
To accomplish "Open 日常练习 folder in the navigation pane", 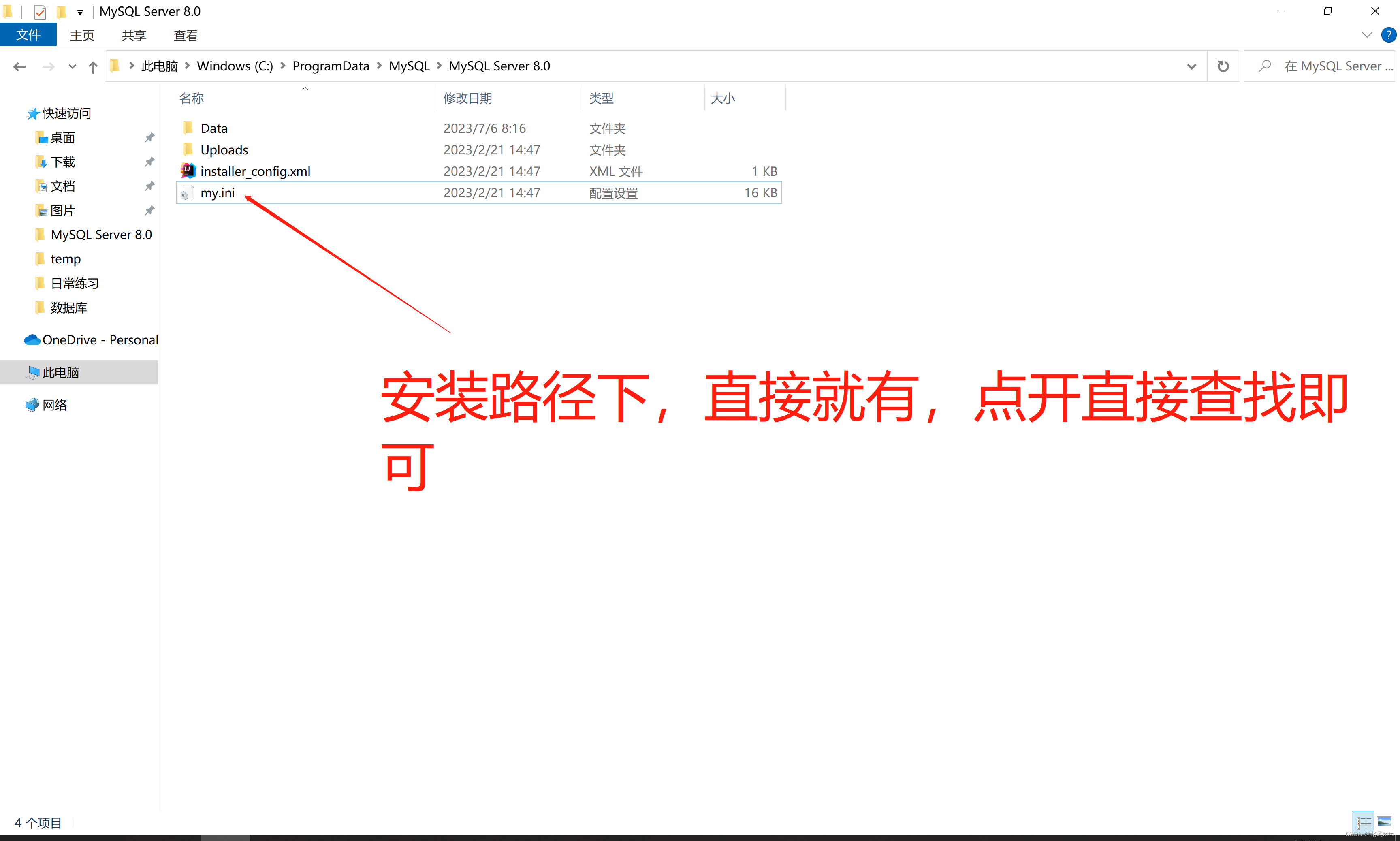I will click(74, 283).
